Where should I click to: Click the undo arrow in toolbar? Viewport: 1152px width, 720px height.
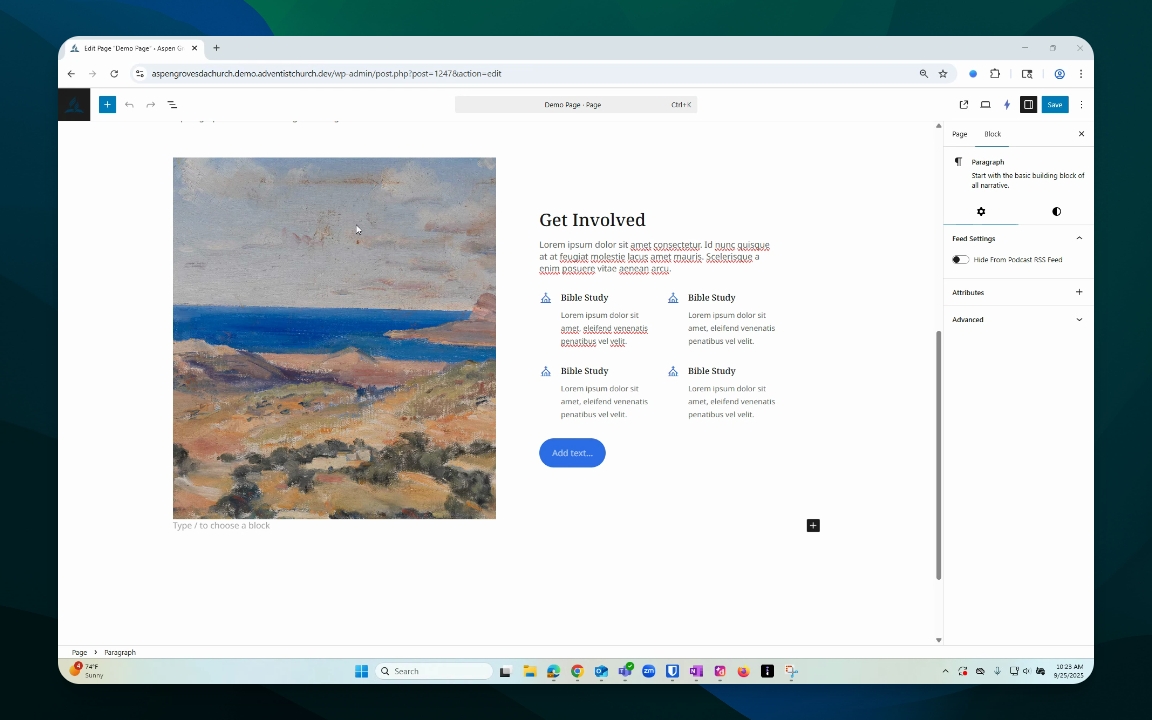coord(129,104)
